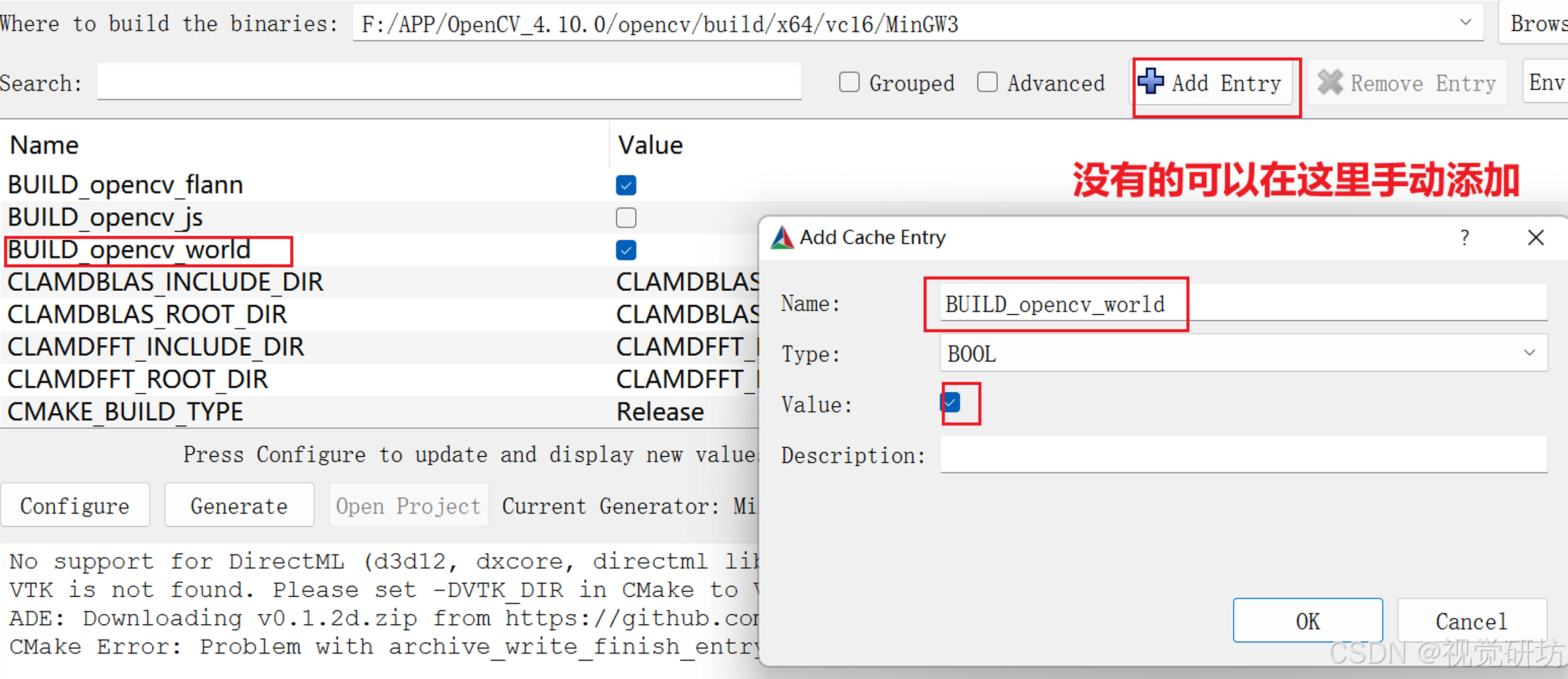Click the VTK is not found output line
Viewport: 1568px width, 679px height.
(x=384, y=590)
